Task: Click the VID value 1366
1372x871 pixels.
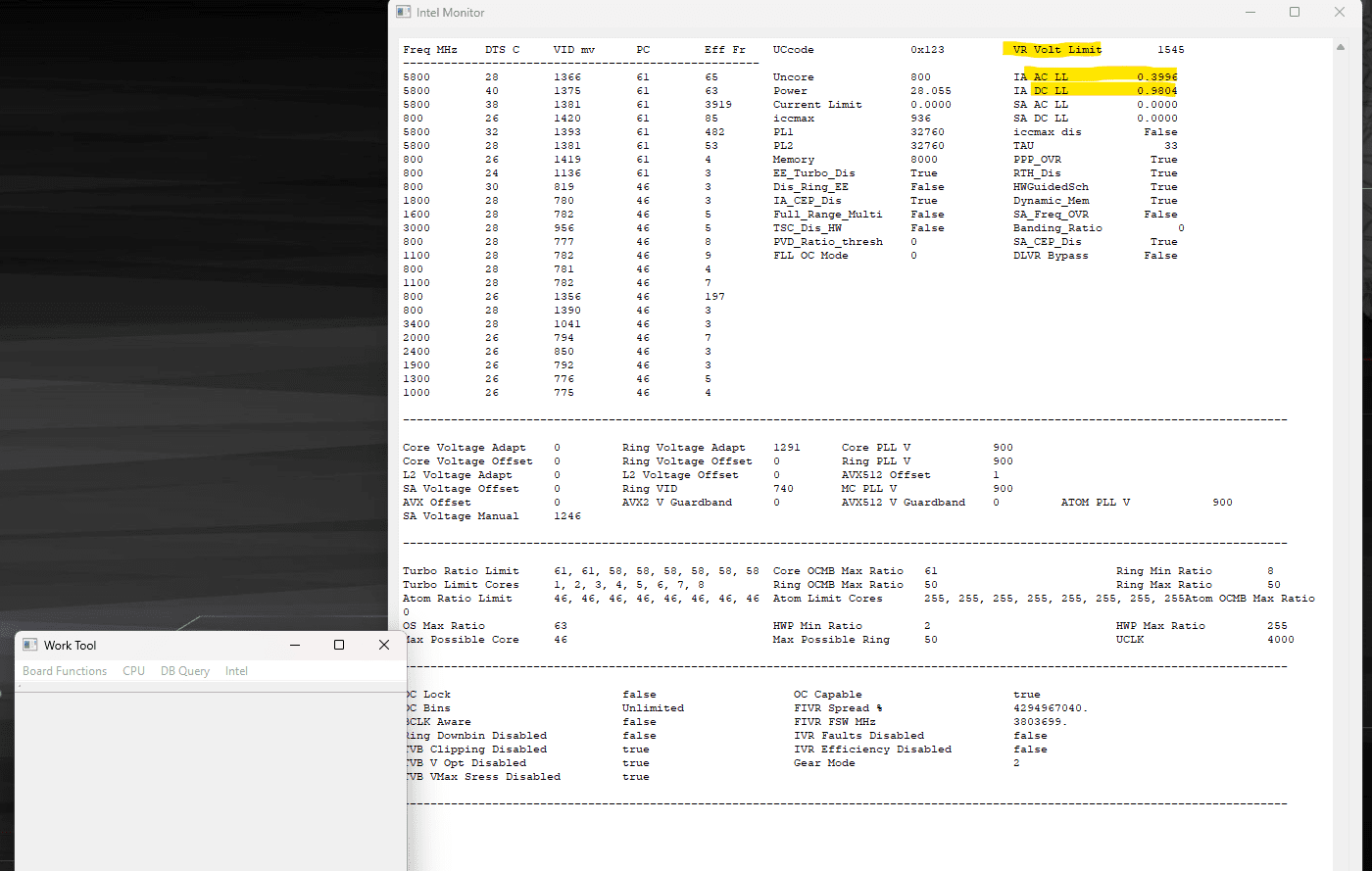Action: point(567,76)
